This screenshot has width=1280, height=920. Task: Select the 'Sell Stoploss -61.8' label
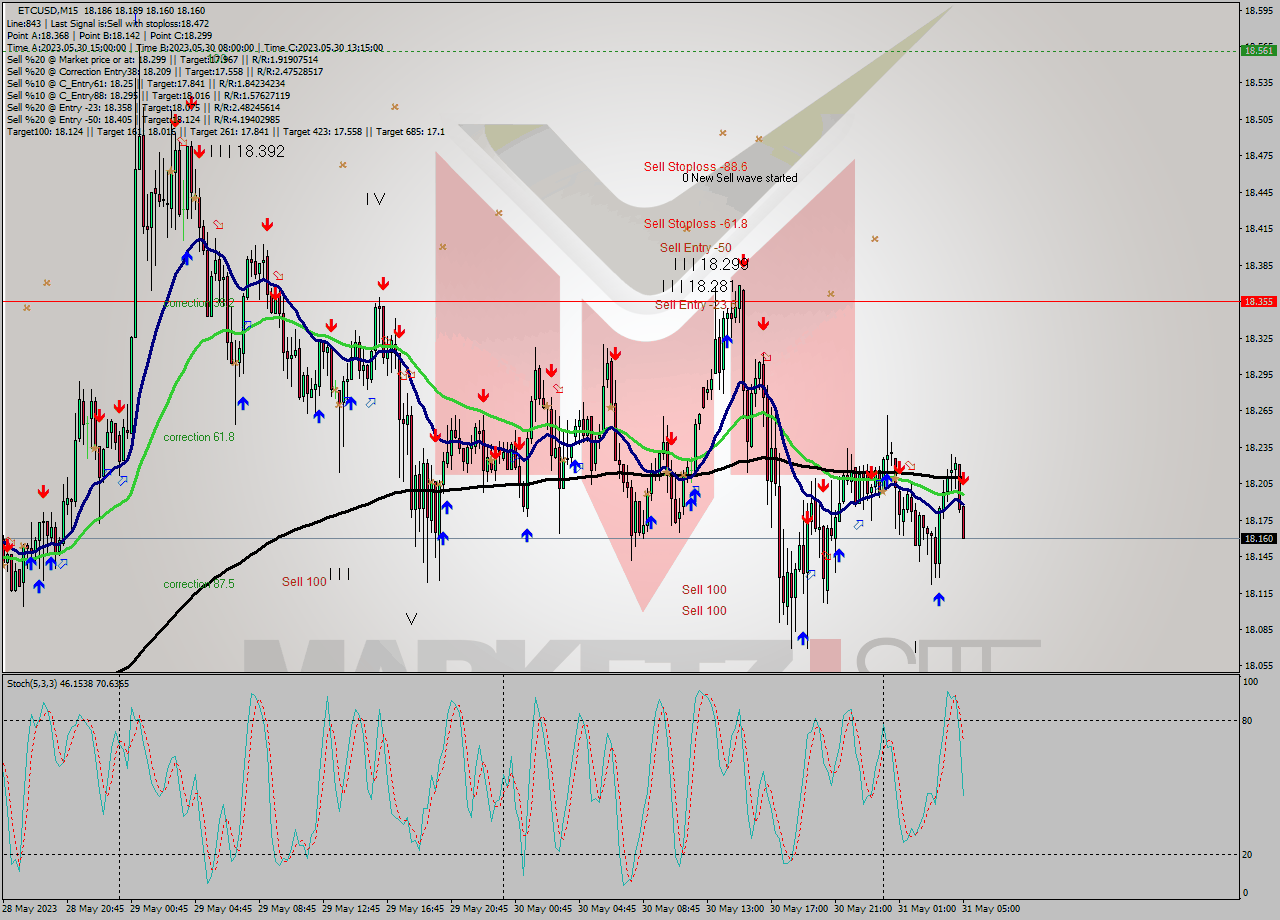pyautogui.click(x=694, y=224)
